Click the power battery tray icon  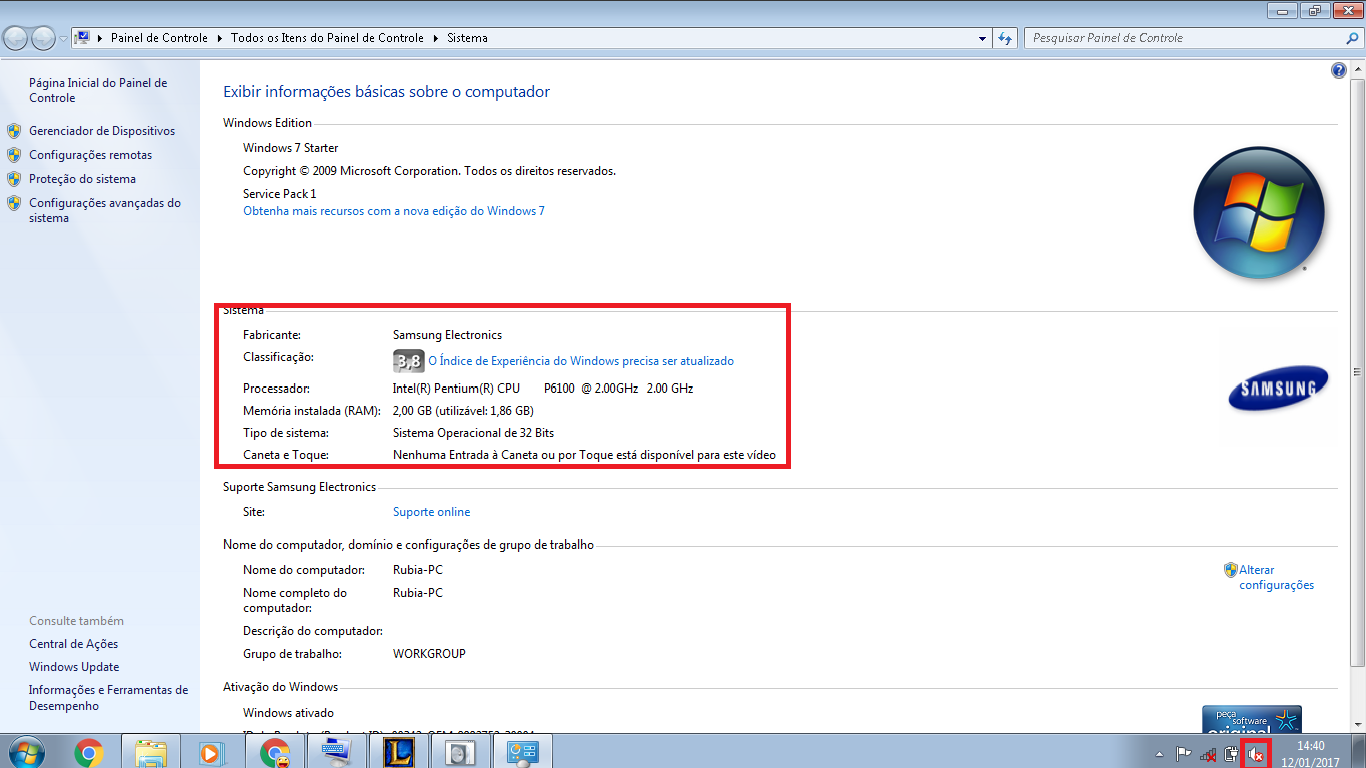(1232, 754)
